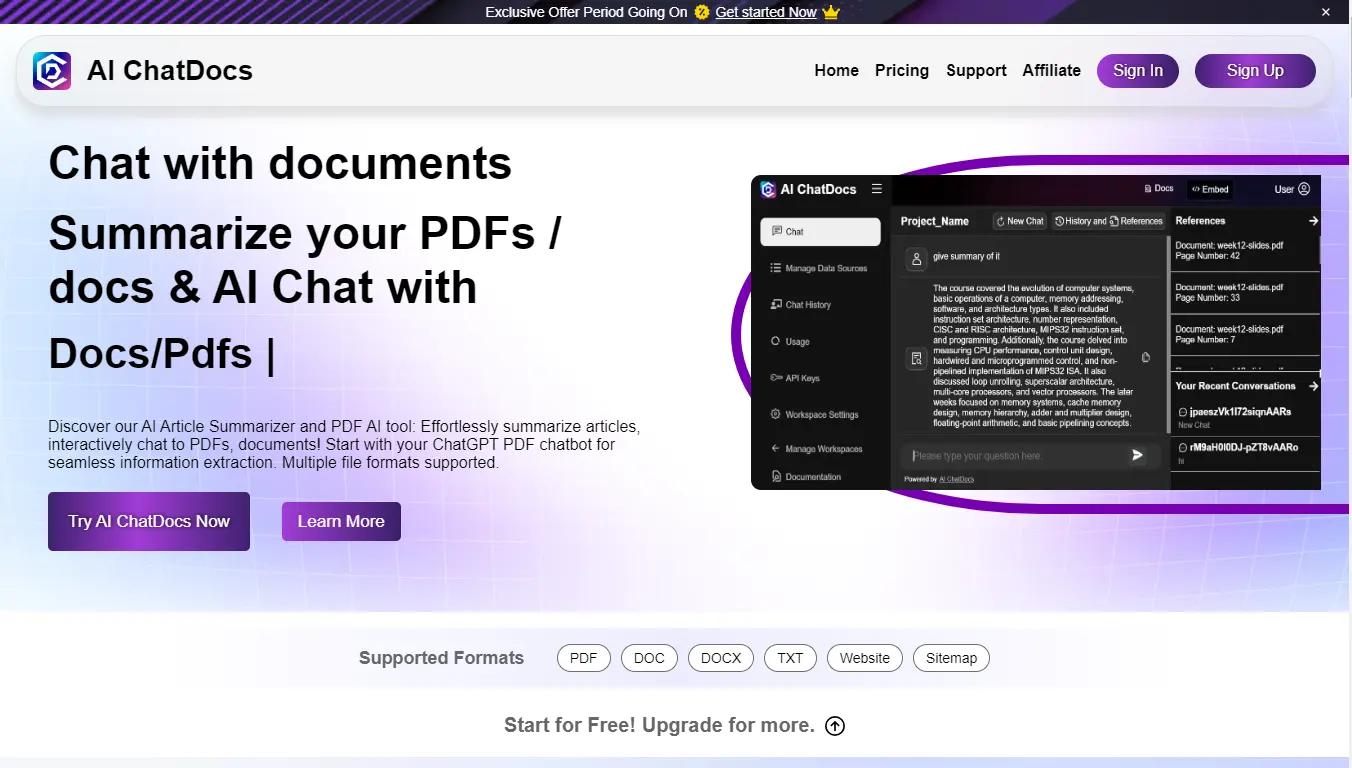
Task: Open conversation rM9aH0l0DJ-pZT8vAARo
Action: tap(1245, 453)
